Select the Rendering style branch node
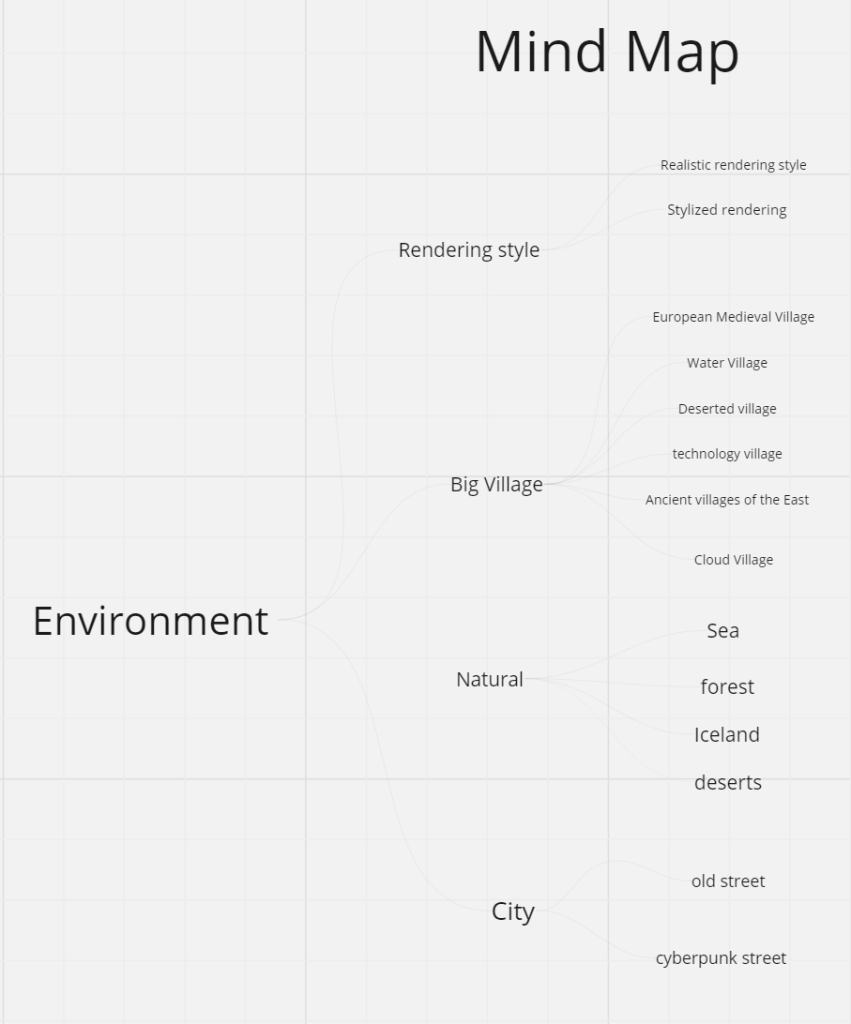This screenshot has height=1024, width=851. [x=469, y=250]
